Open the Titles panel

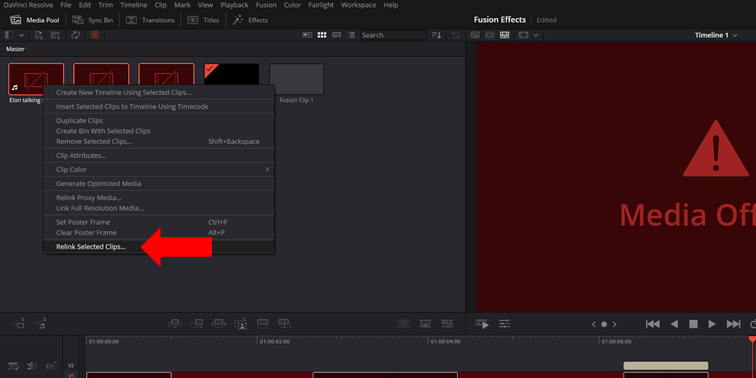coord(203,20)
